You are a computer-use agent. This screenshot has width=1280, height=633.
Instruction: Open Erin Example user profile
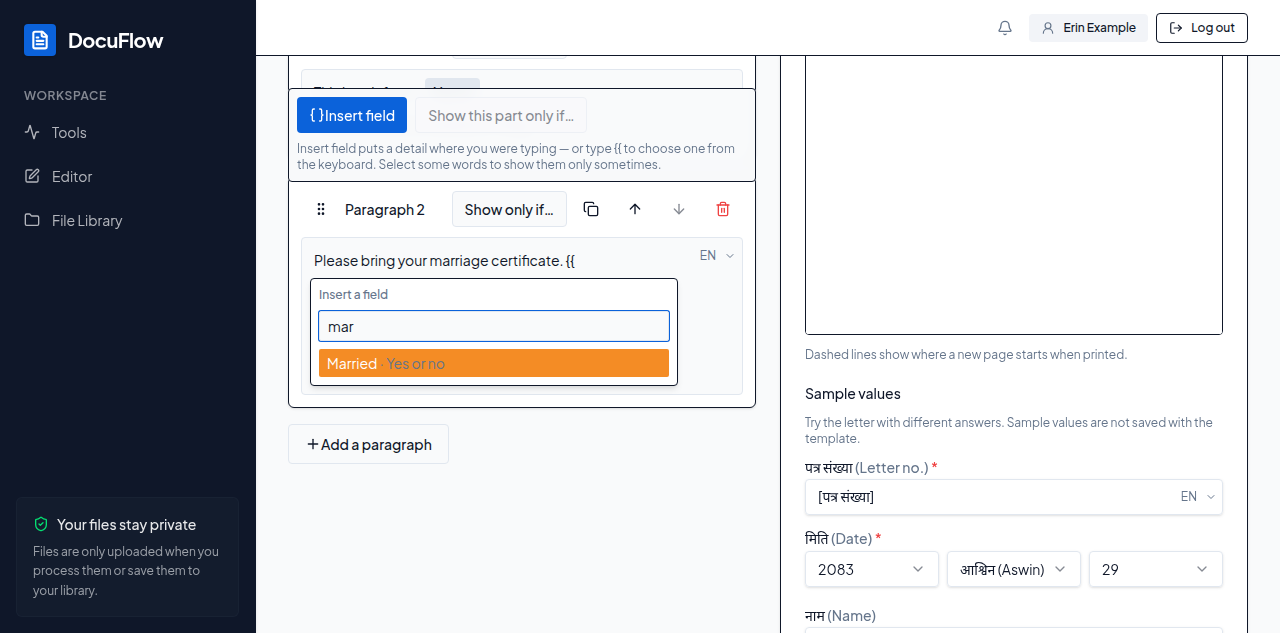pyautogui.click(x=1088, y=28)
